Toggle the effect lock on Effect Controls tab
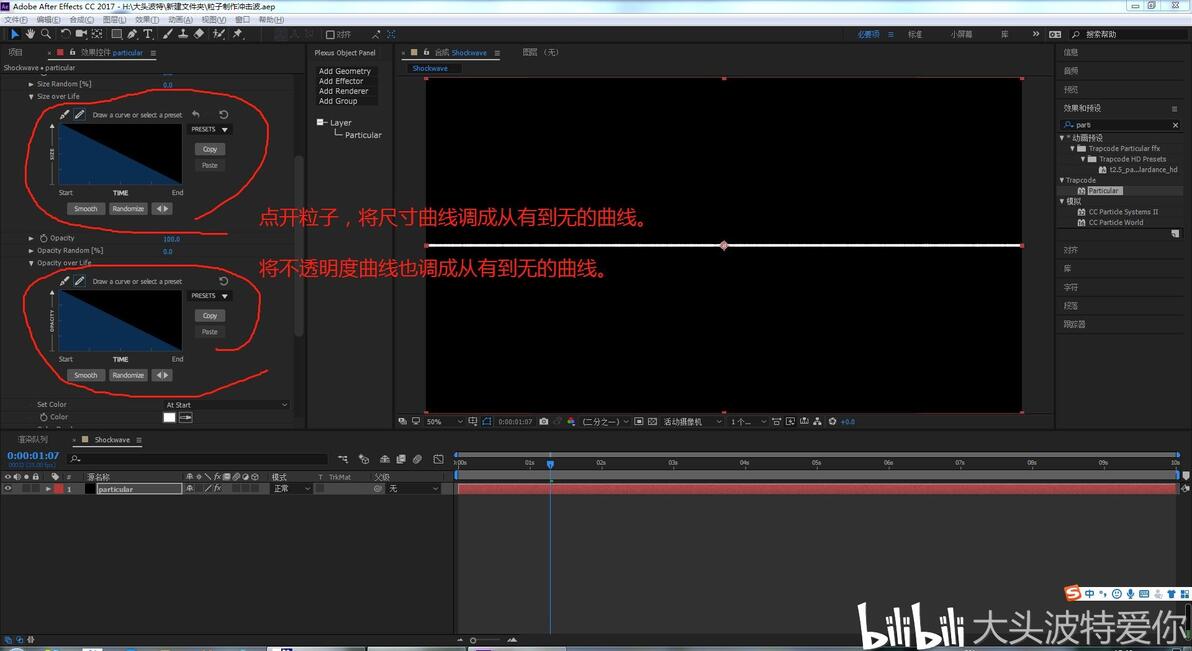This screenshot has width=1192, height=651. 72,52
